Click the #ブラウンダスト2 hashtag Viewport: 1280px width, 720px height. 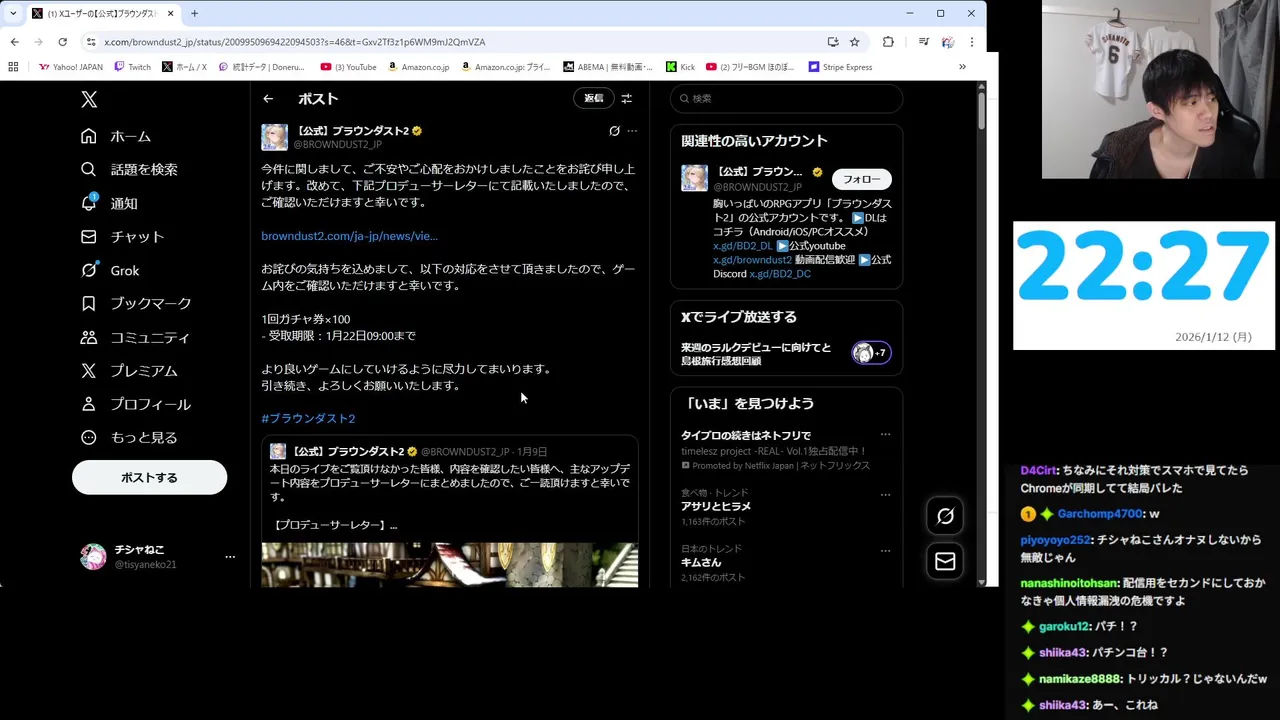click(x=308, y=418)
